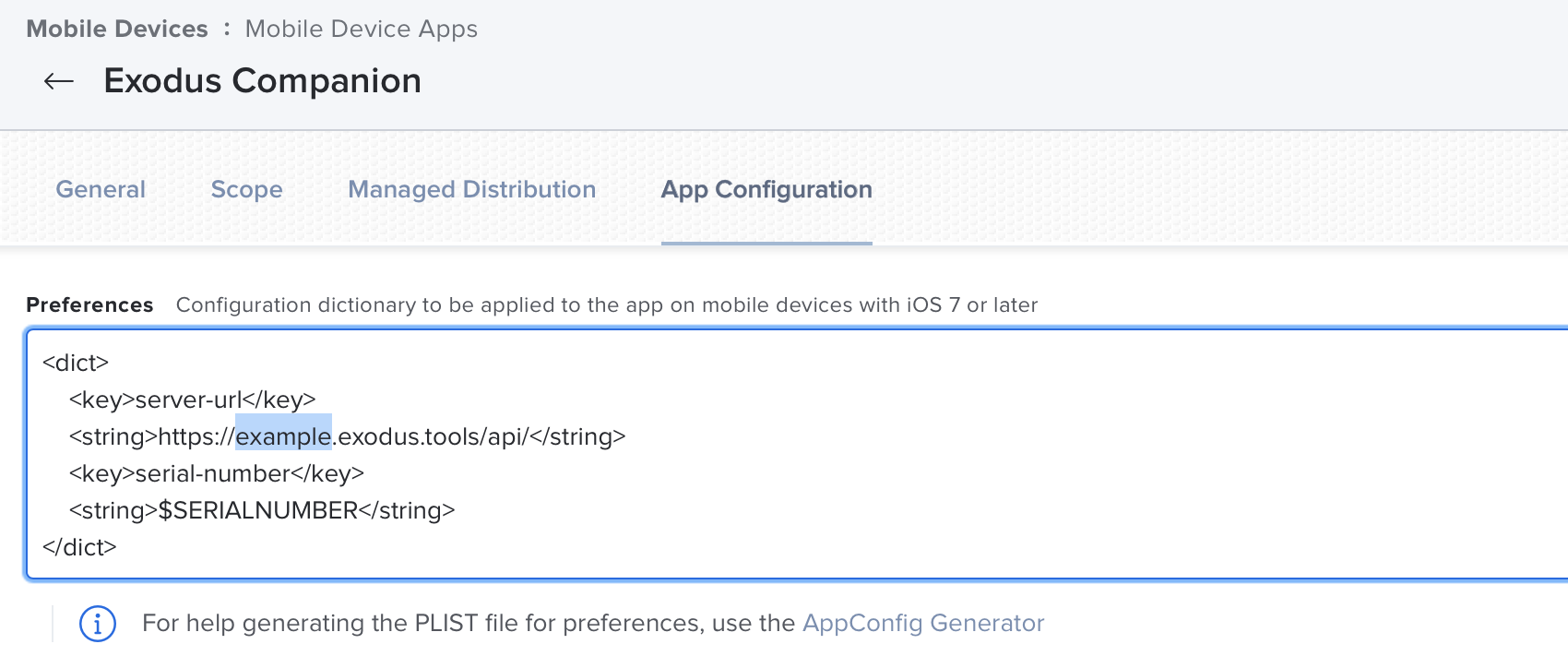Click the closing </dict> tag
Viewport: 1568px width, 668px height.
tap(79, 547)
